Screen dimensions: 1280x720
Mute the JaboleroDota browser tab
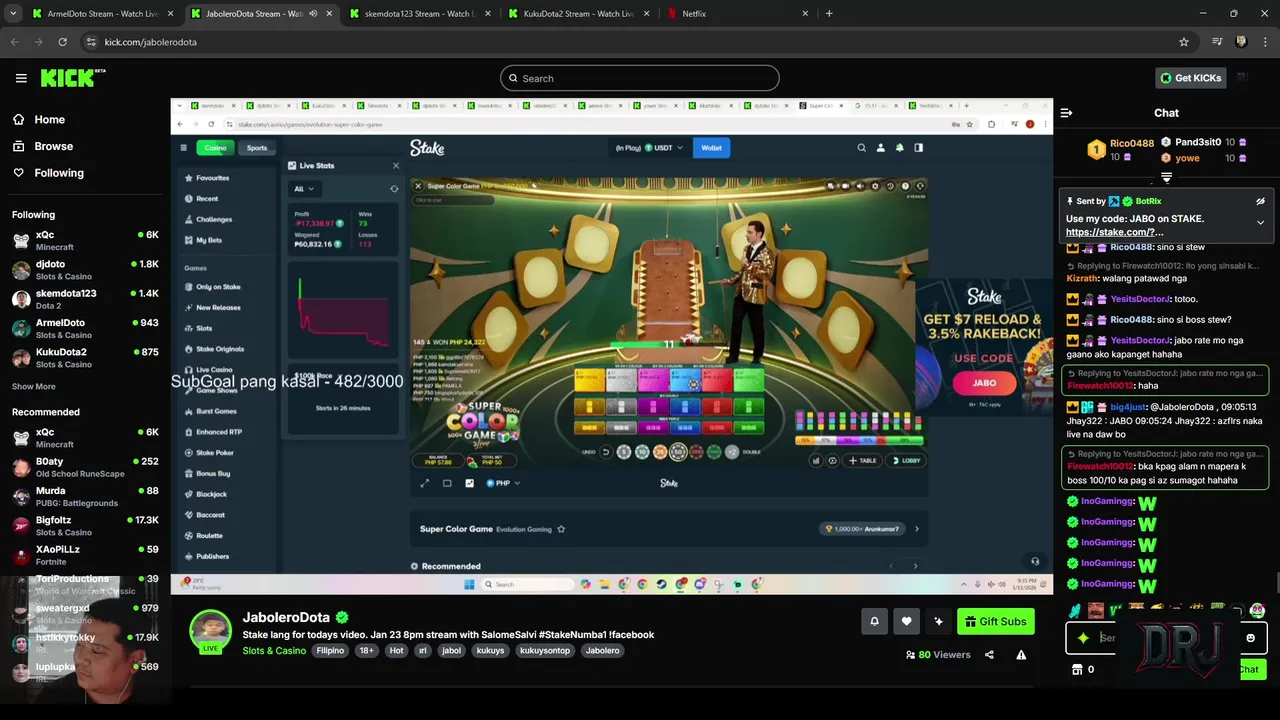[x=313, y=14]
